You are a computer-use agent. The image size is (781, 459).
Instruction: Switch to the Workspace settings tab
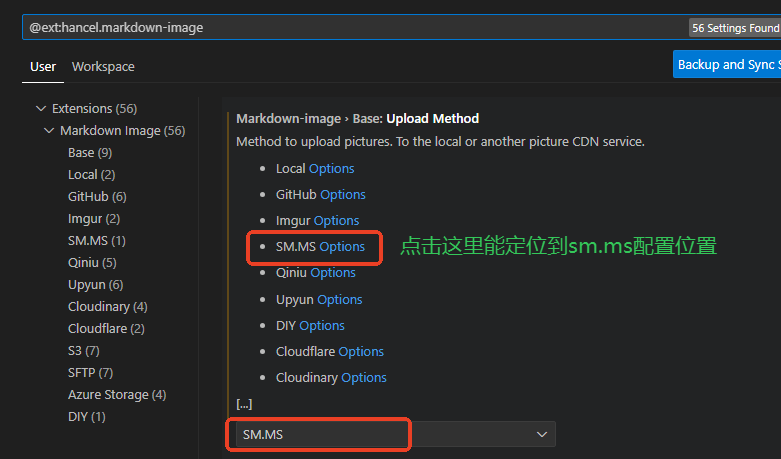(103, 67)
